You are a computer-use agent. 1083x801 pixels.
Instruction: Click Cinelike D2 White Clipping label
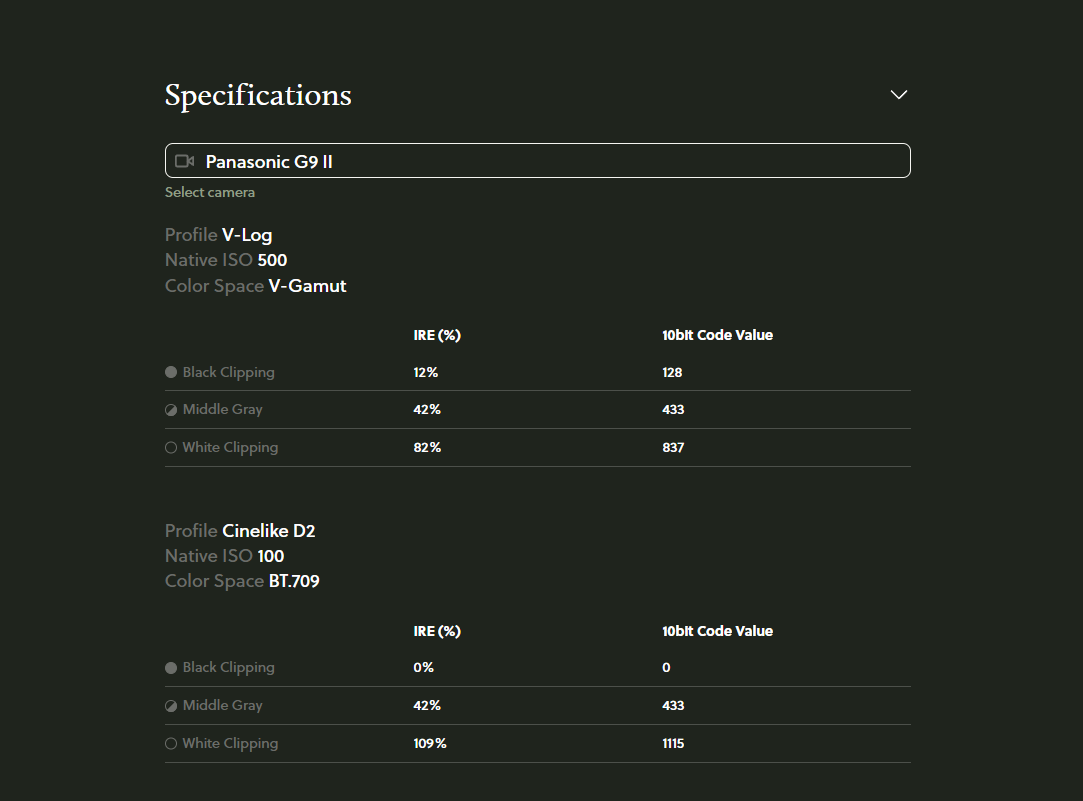pyautogui.click(x=230, y=744)
